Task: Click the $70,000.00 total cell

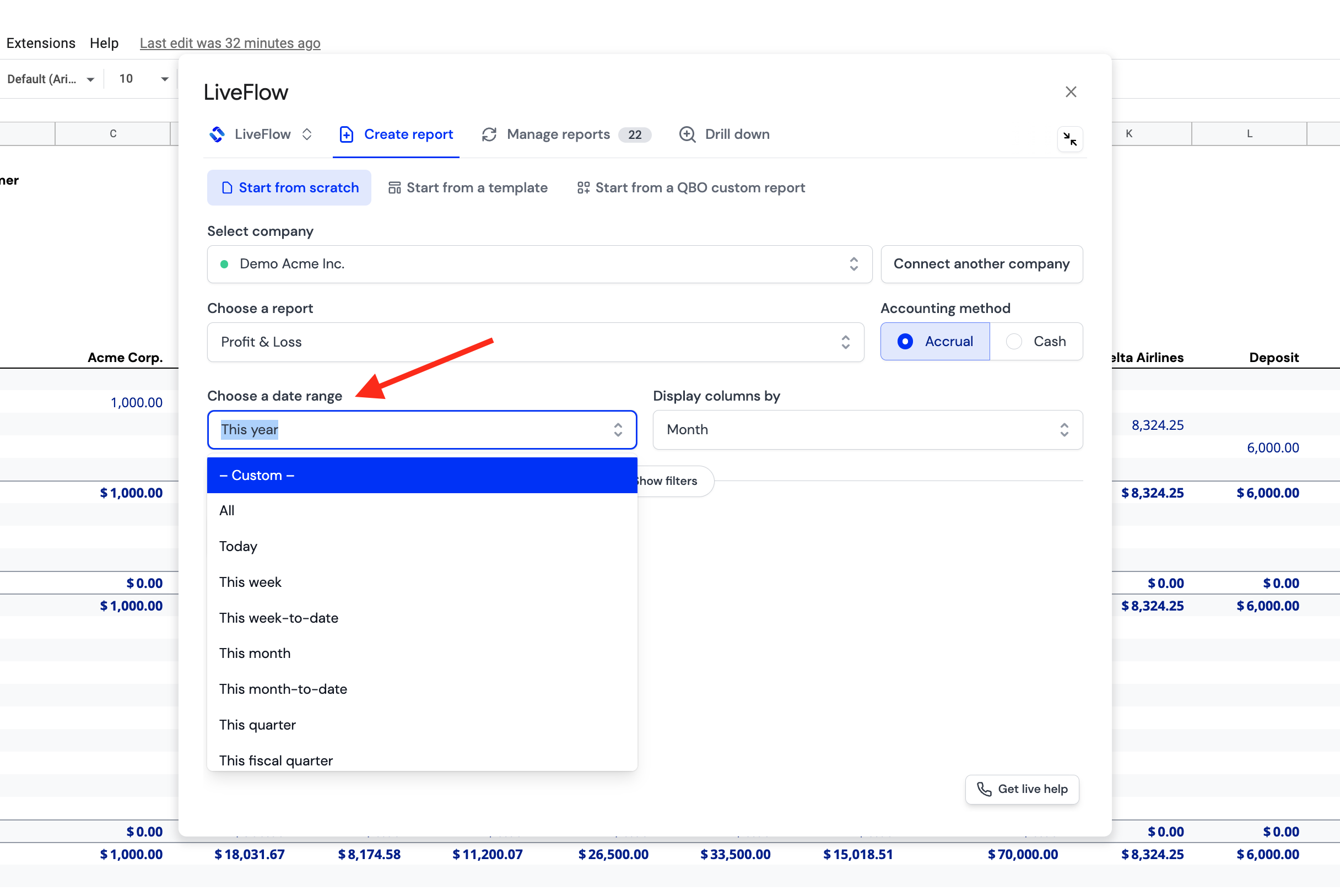Action: [x=1023, y=854]
